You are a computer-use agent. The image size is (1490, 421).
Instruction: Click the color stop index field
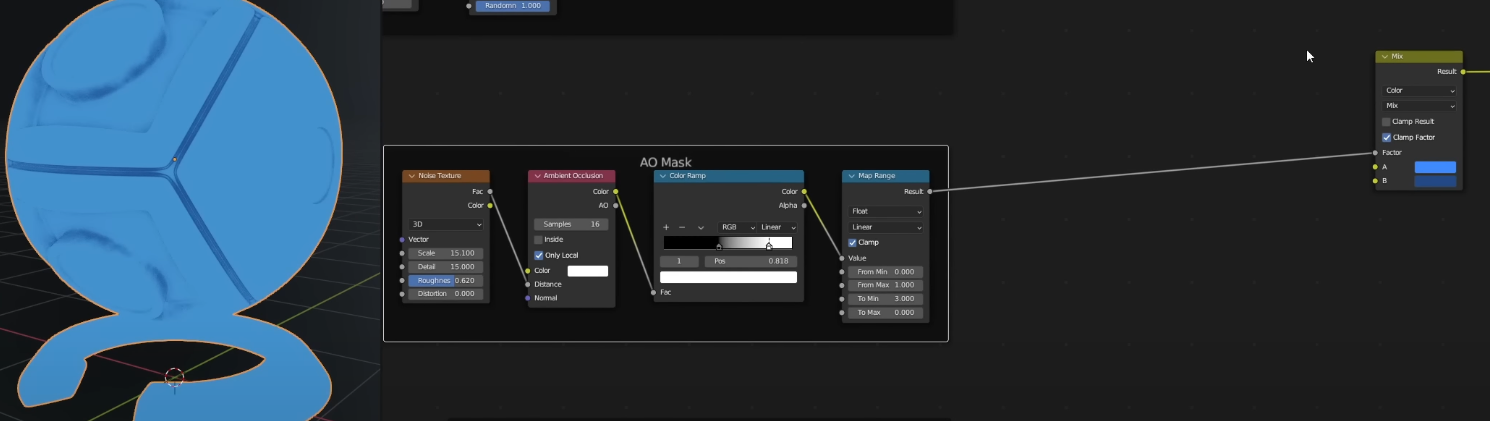click(679, 261)
